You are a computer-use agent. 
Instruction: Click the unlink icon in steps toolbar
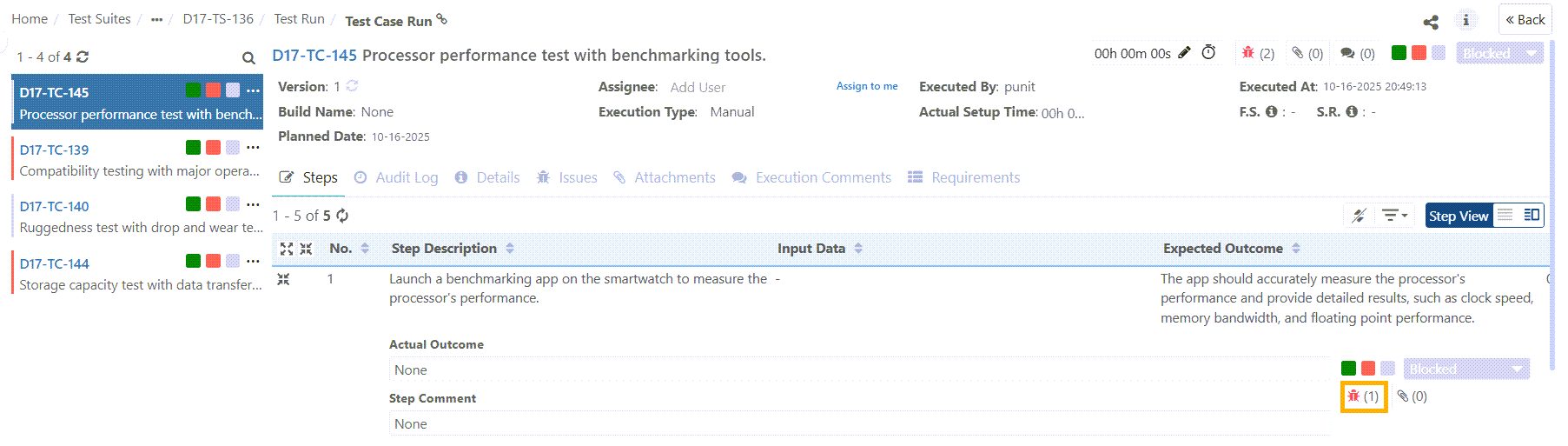[1359, 216]
